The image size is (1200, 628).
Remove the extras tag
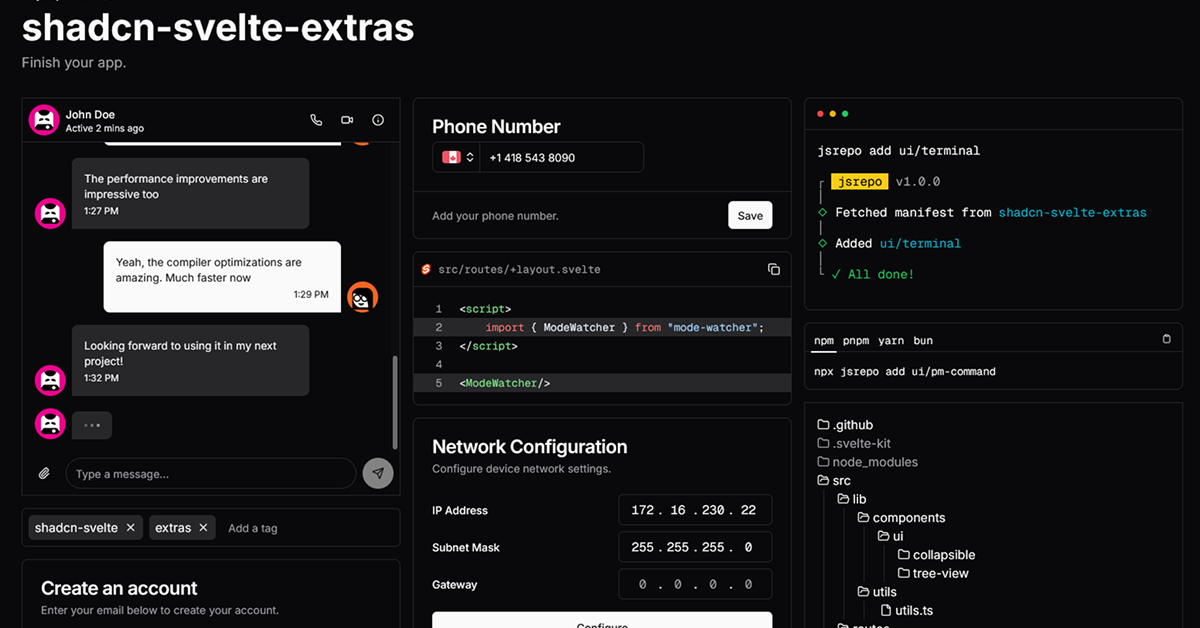(x=203, y=528)
